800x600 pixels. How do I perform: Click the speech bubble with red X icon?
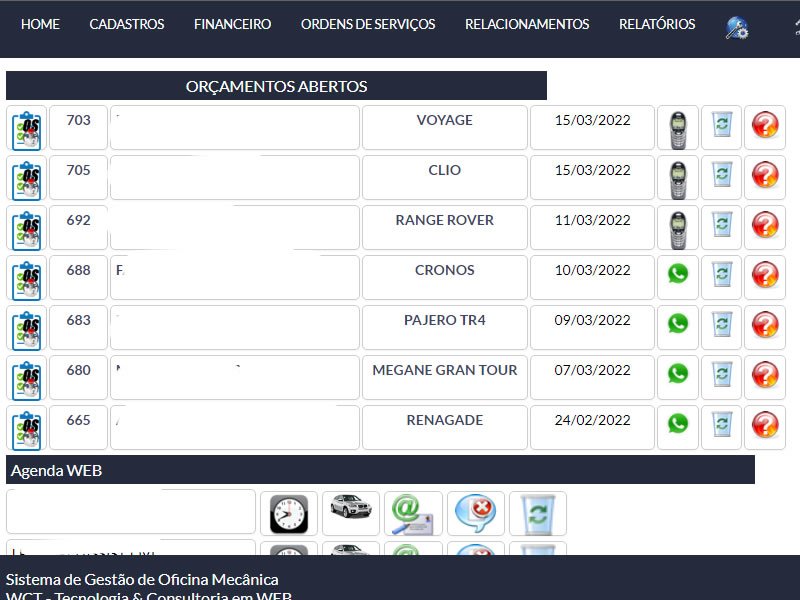[x=476, y=514]
